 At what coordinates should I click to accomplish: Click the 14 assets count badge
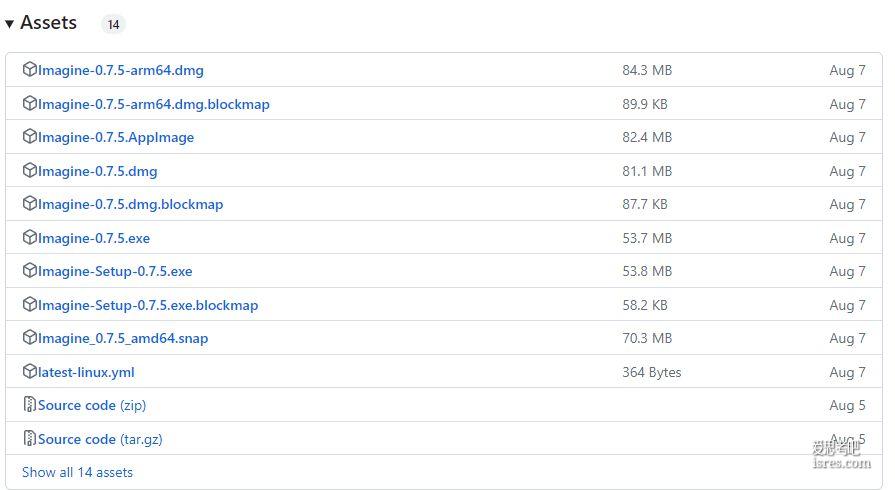(x=114, y=25)
